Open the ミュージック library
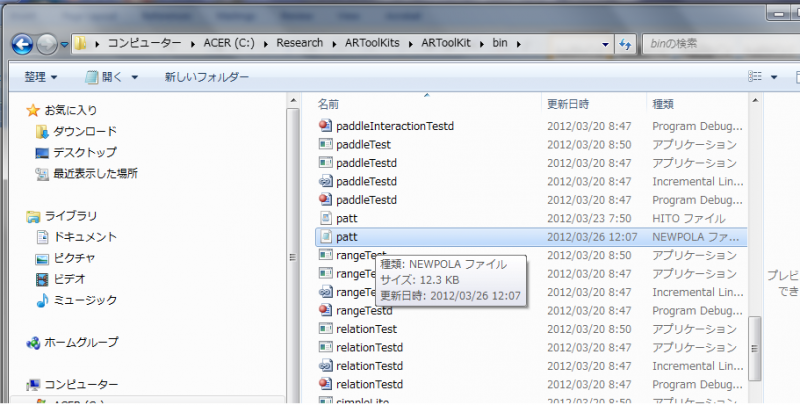The image size is (800, 405). click(x=84, y=300)
